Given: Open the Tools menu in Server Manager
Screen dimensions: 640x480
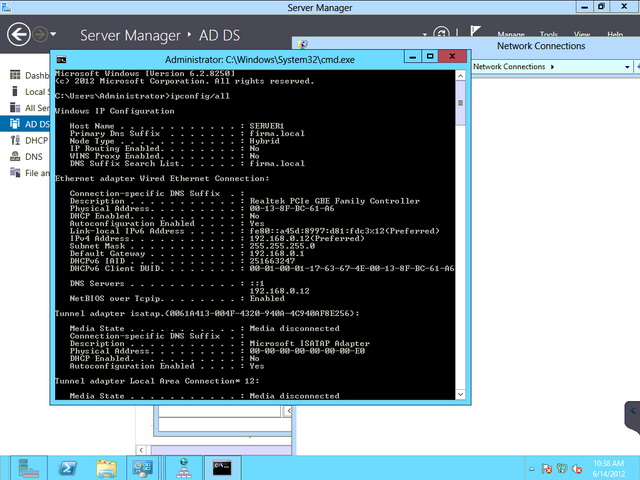Looking at the screenshot, I should tap(548, 35).
